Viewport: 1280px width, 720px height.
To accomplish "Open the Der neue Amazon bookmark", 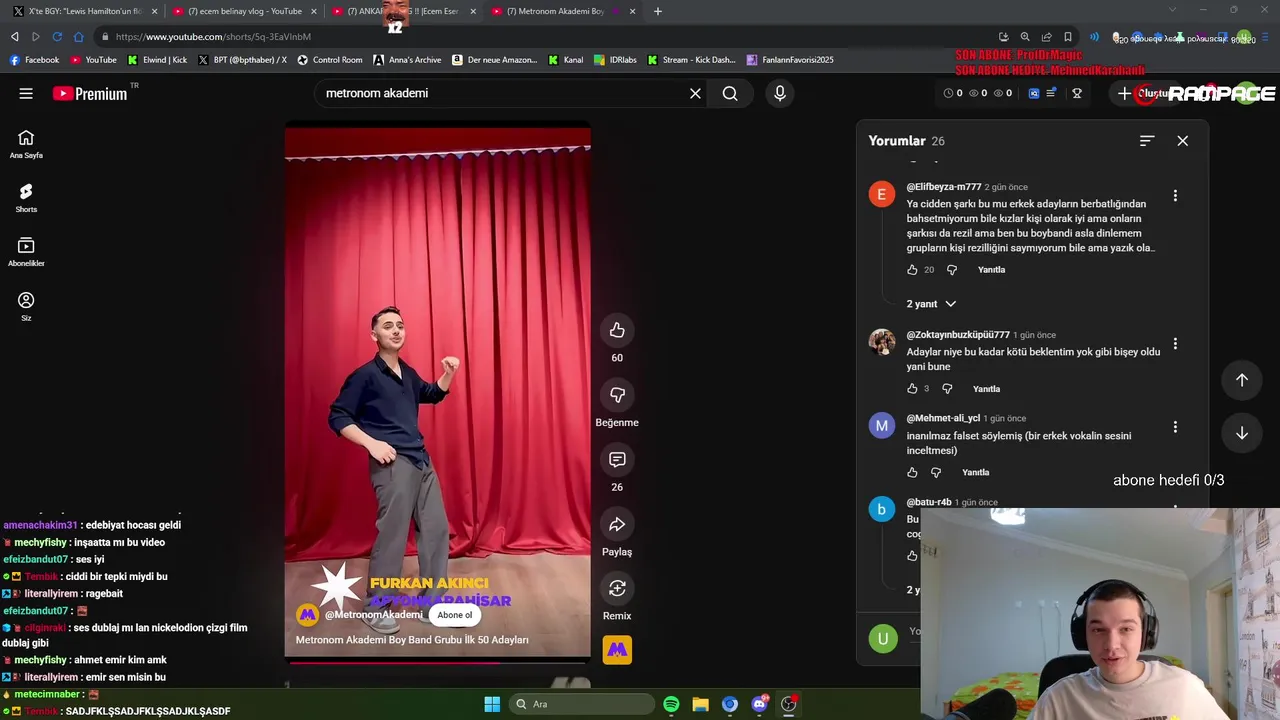I will [494, 60].
